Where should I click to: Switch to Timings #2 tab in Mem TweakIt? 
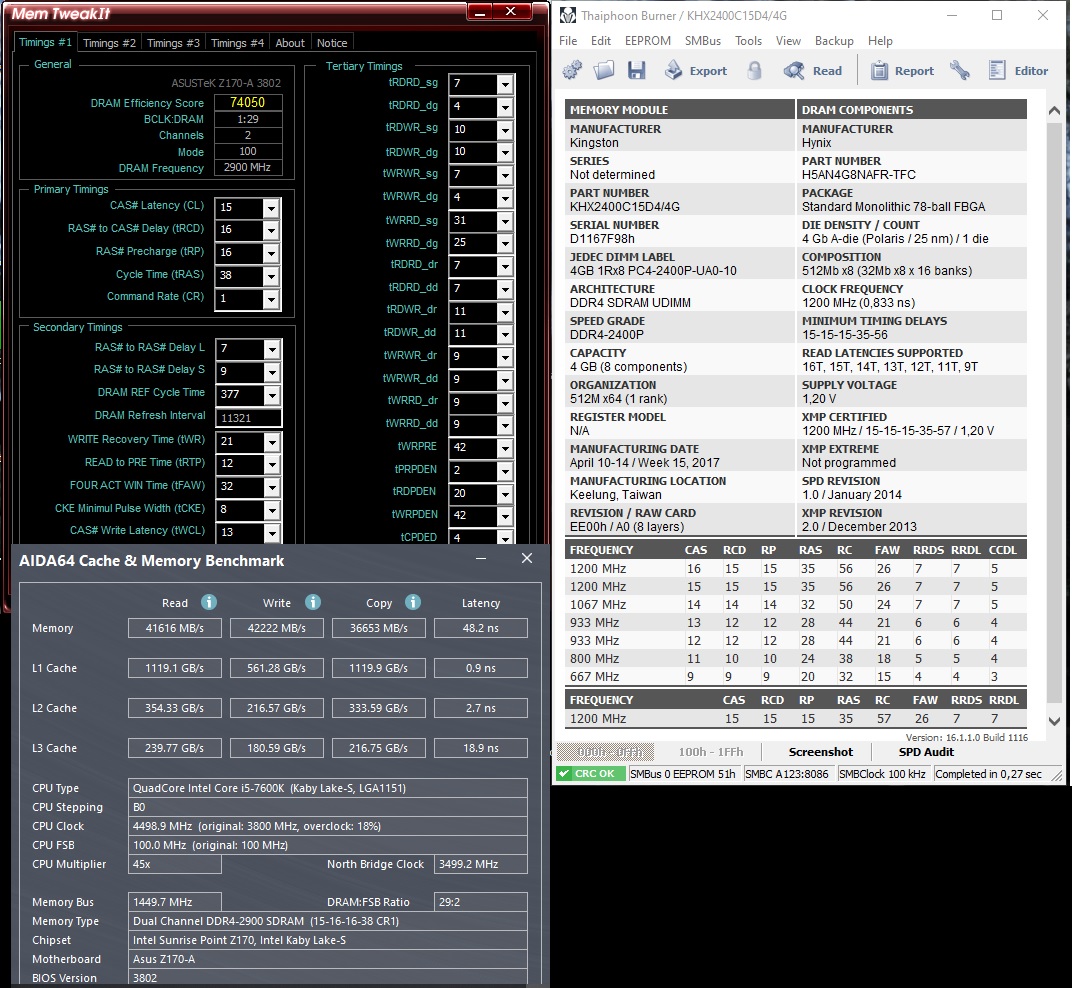coord(109,43)
